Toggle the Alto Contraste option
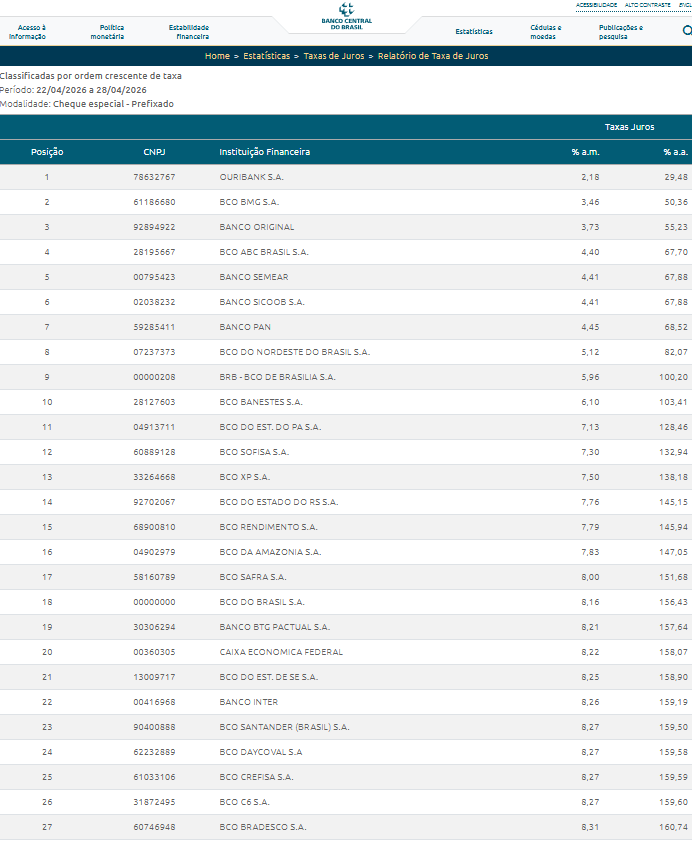Image resolution: width=692 pixels, height=841 pixels. coord(647,5)
